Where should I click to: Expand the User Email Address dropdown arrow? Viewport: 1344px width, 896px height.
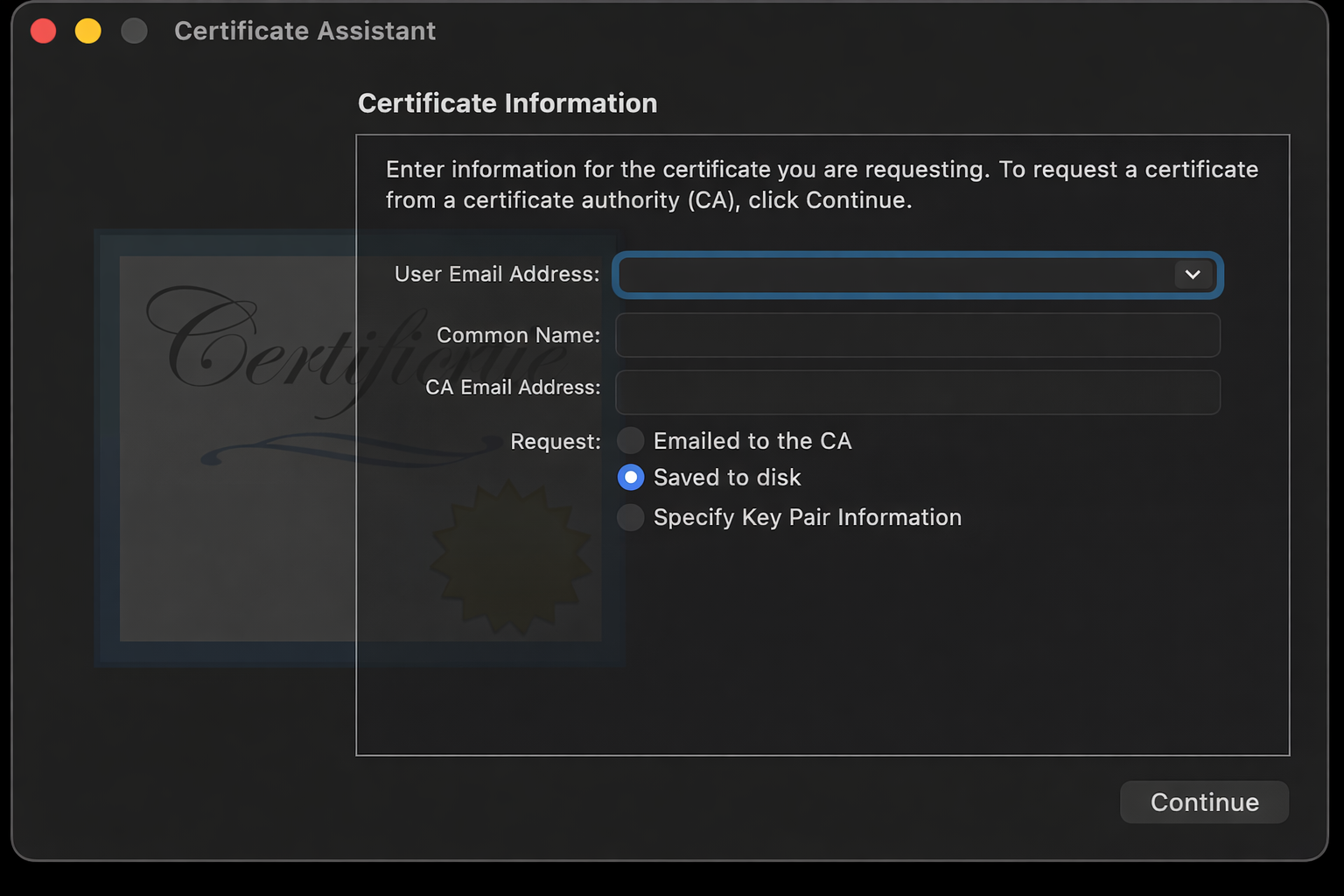(x=1192, y=275)
